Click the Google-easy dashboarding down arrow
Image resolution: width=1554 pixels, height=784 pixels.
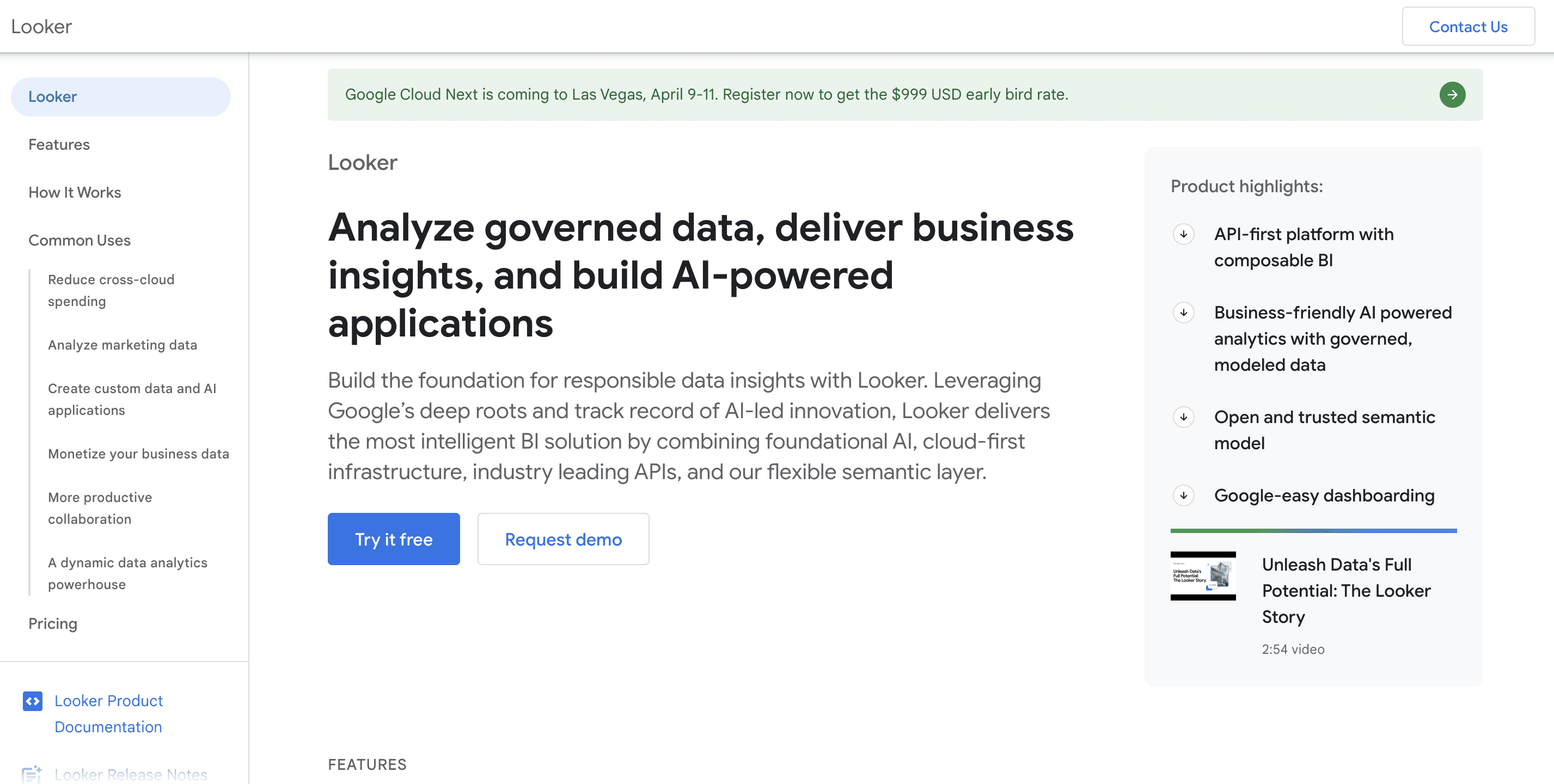point(1184,495)
